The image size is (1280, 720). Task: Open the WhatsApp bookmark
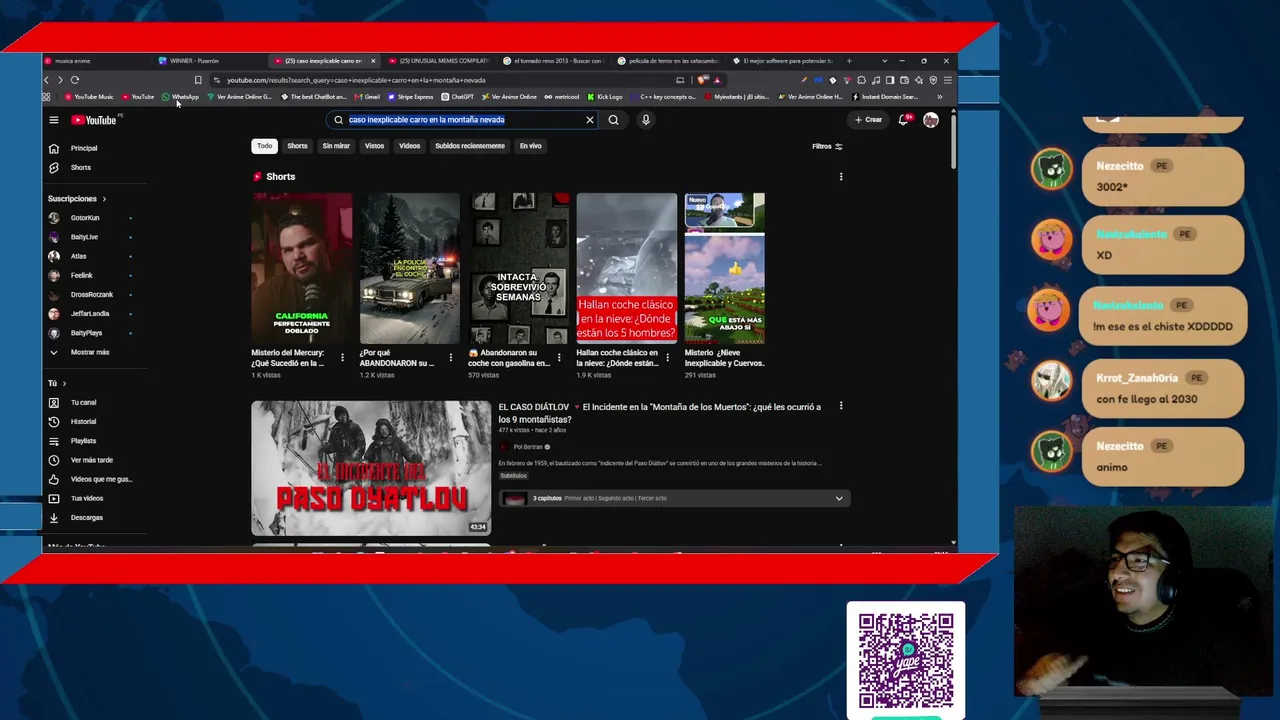[x=181, y=97]
